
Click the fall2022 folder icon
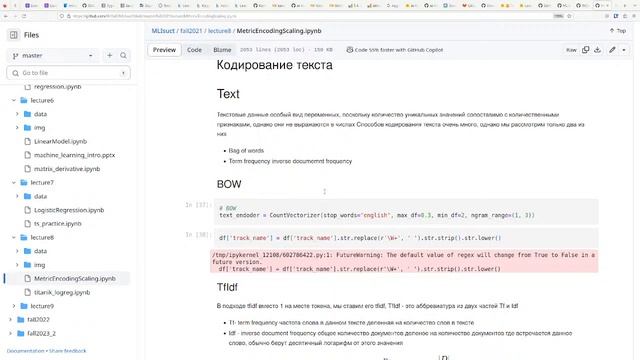point(20,320)
